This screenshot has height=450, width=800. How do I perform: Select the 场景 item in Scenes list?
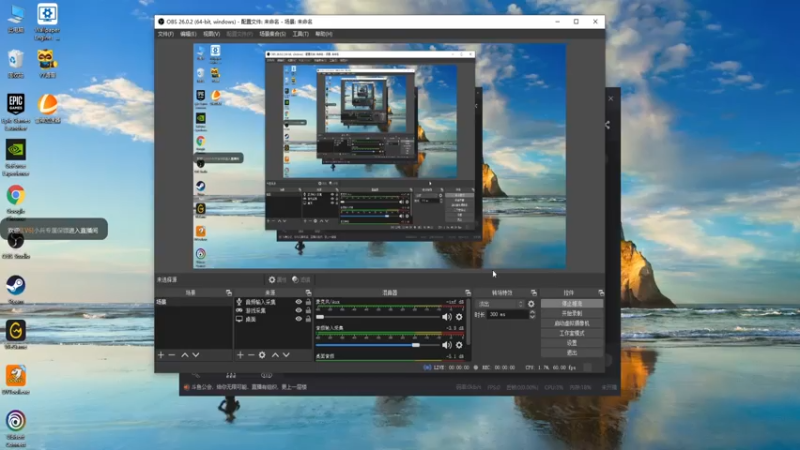(193, 302)
